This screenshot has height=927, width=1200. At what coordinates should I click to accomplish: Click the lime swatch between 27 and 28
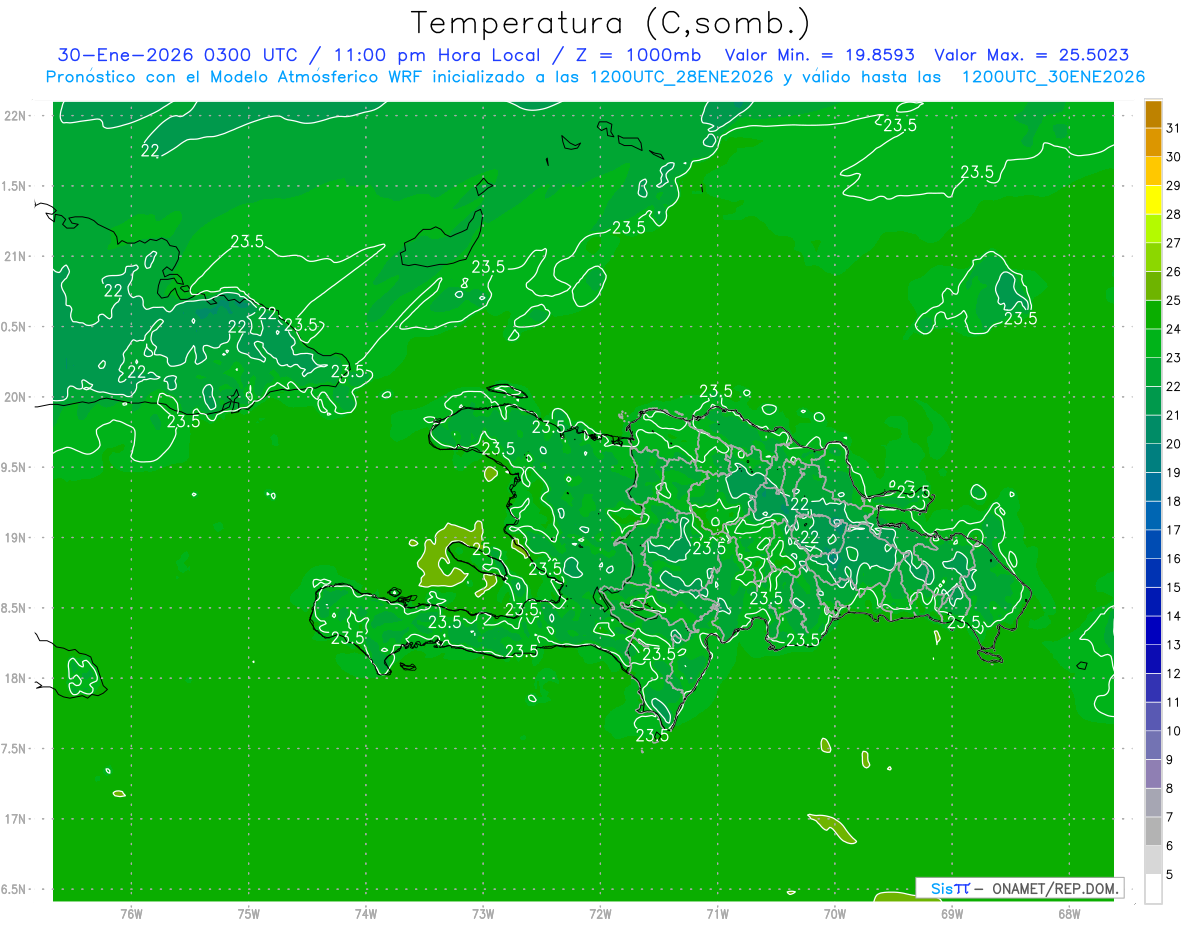coord(1153,228)
